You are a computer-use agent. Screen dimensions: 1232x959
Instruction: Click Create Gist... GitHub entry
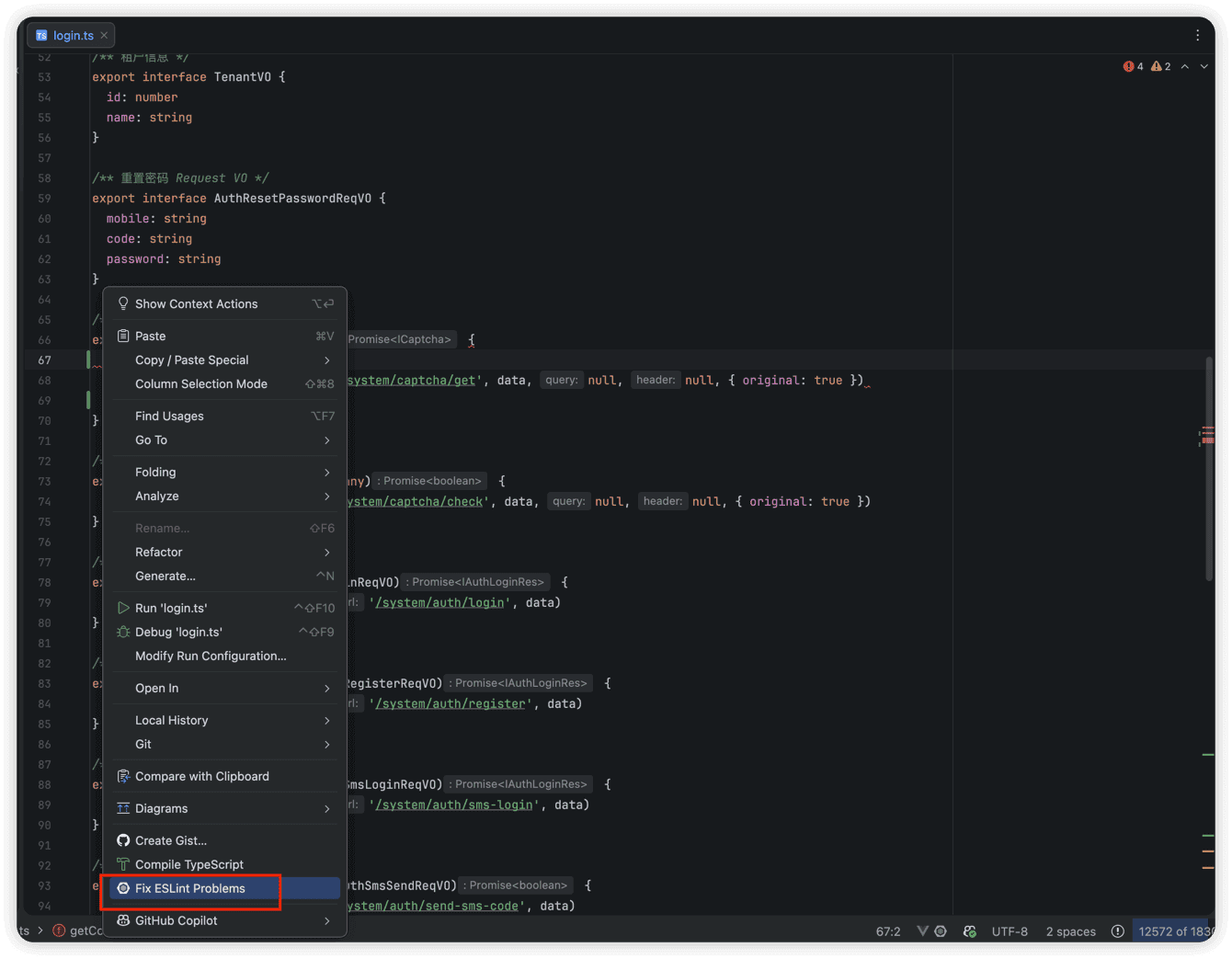225,840
